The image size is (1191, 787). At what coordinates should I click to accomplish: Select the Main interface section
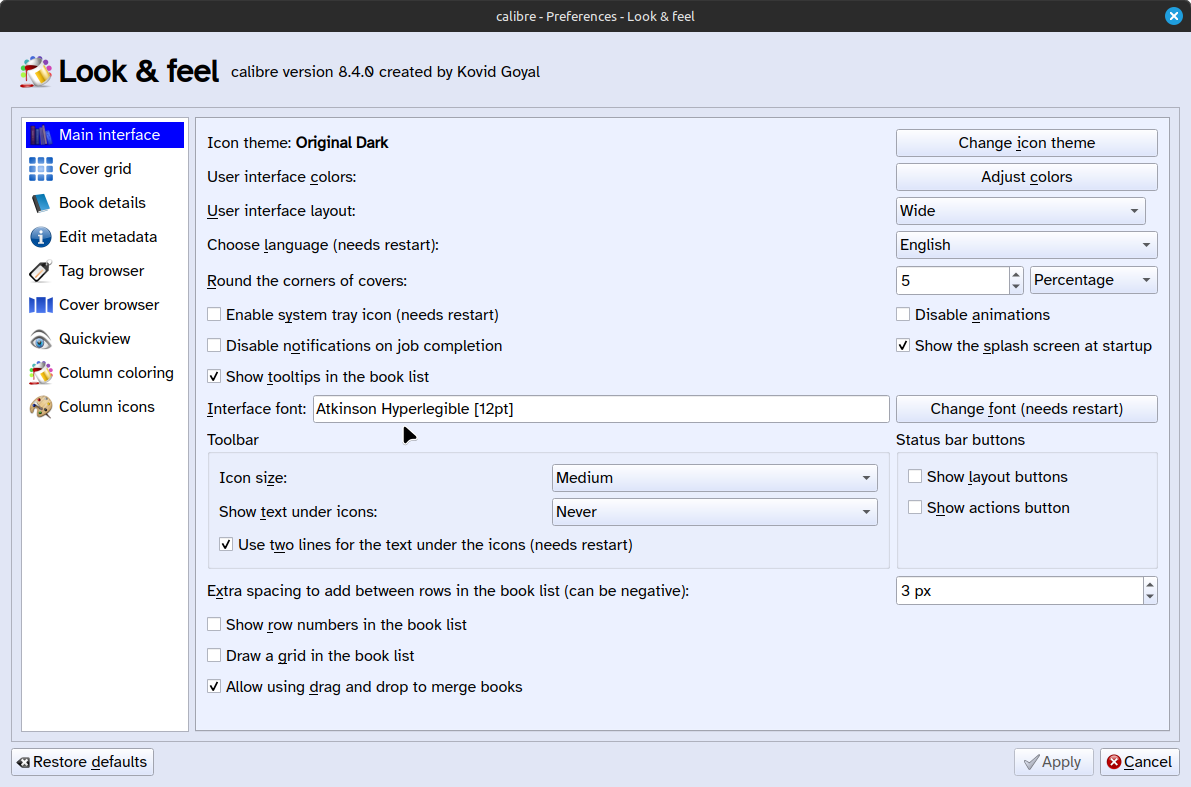[x=105, y=135]
